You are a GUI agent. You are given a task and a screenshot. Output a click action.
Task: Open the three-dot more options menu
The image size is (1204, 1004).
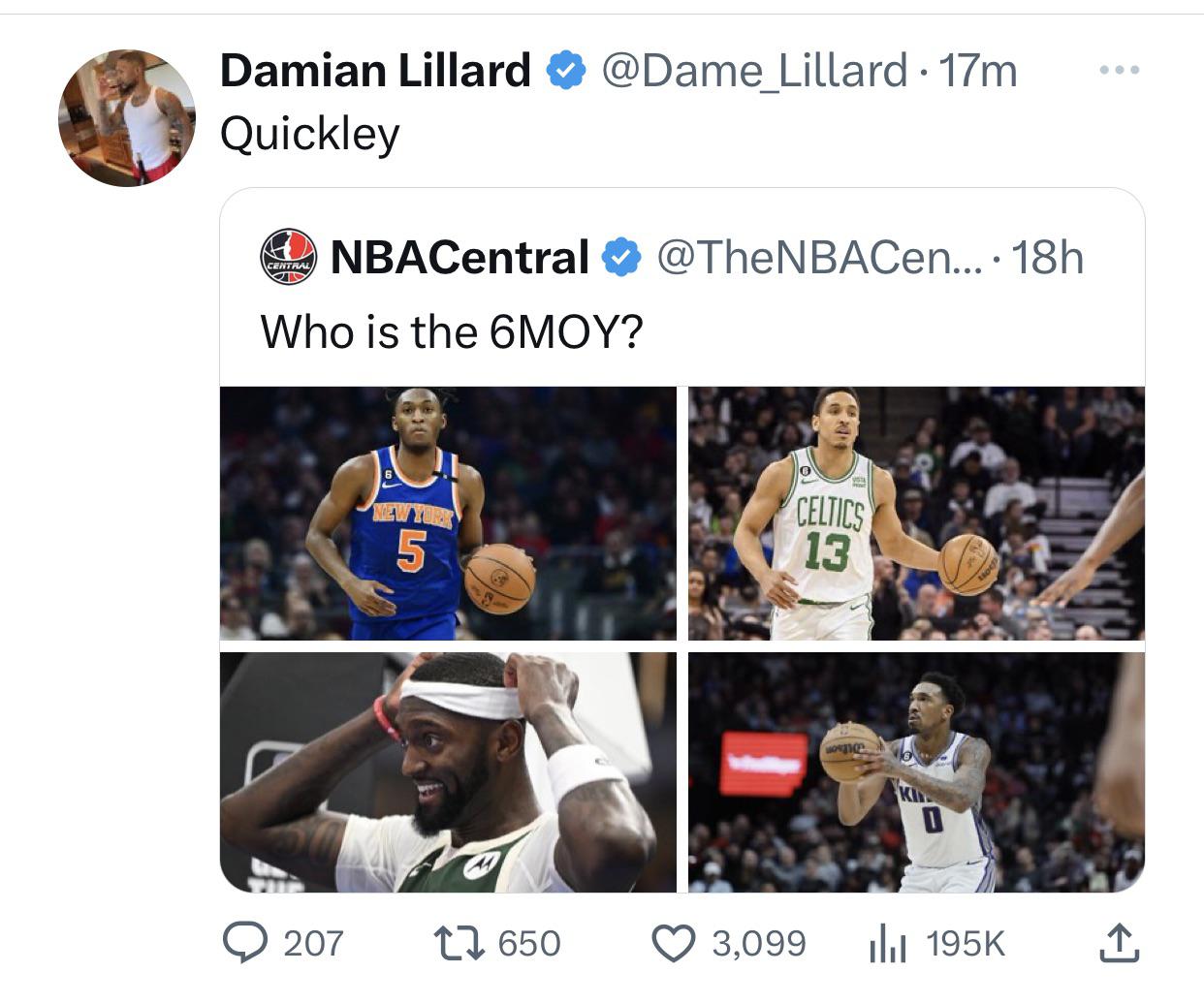click(x=1120, y=70)
